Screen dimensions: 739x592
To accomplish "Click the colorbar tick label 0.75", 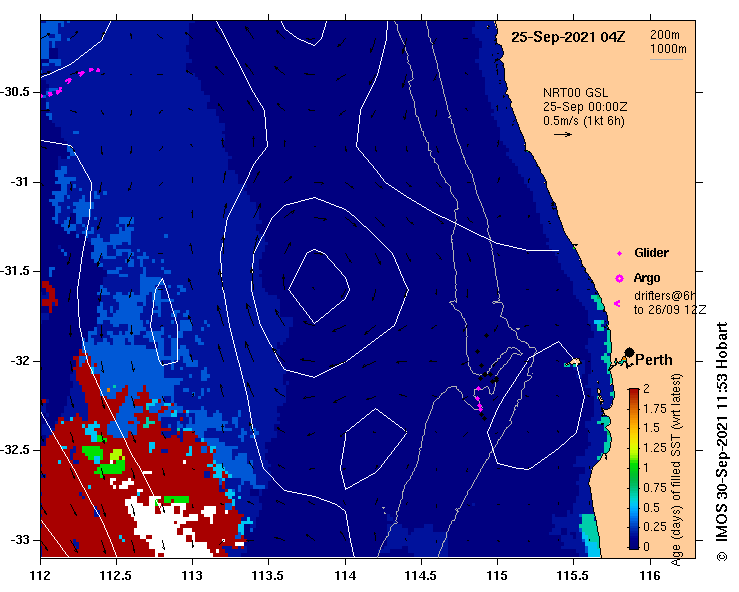I will click(x=655, y=488).
